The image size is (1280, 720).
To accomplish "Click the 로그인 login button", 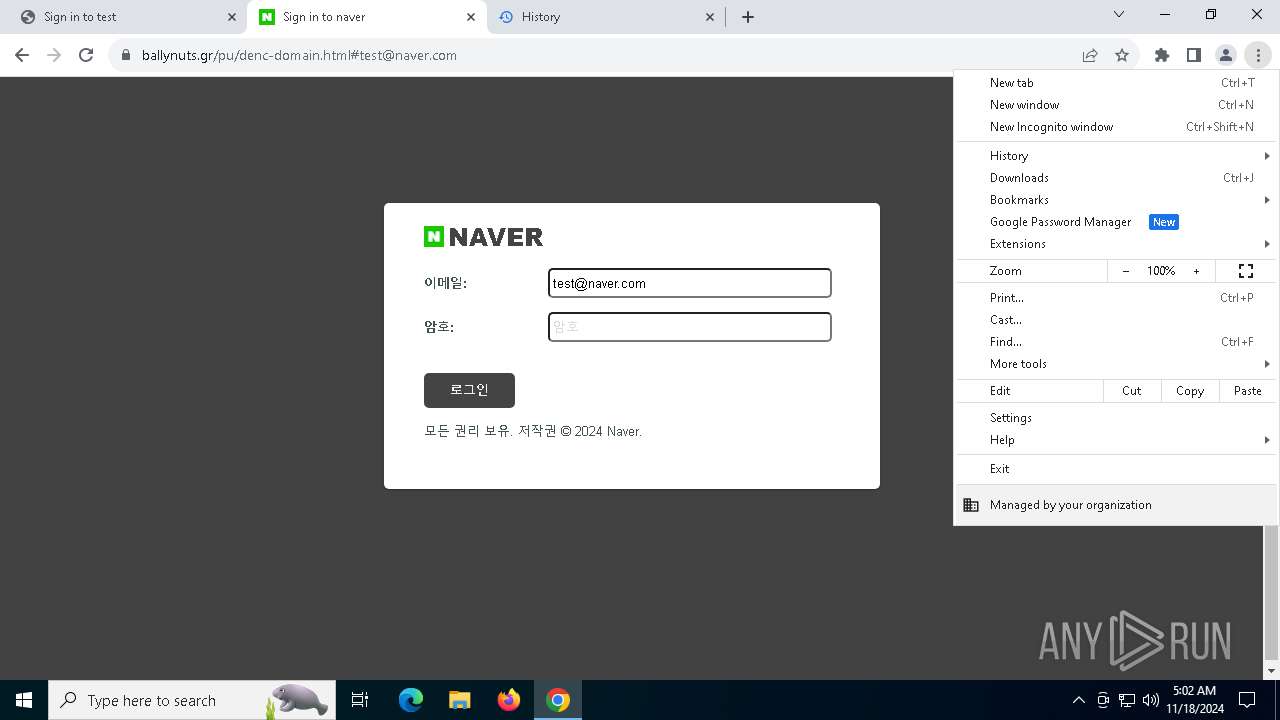I will click(x=469, y=390).
